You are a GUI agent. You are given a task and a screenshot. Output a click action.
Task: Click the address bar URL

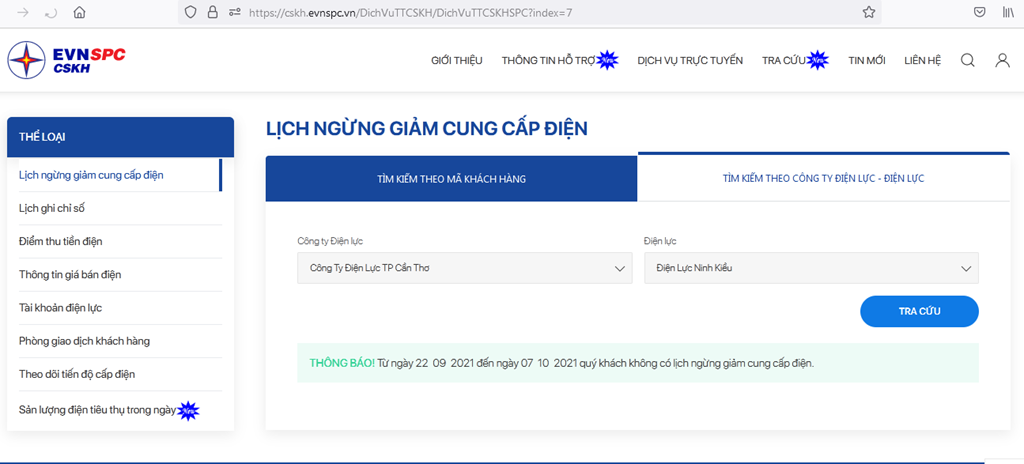pos(411,12)
